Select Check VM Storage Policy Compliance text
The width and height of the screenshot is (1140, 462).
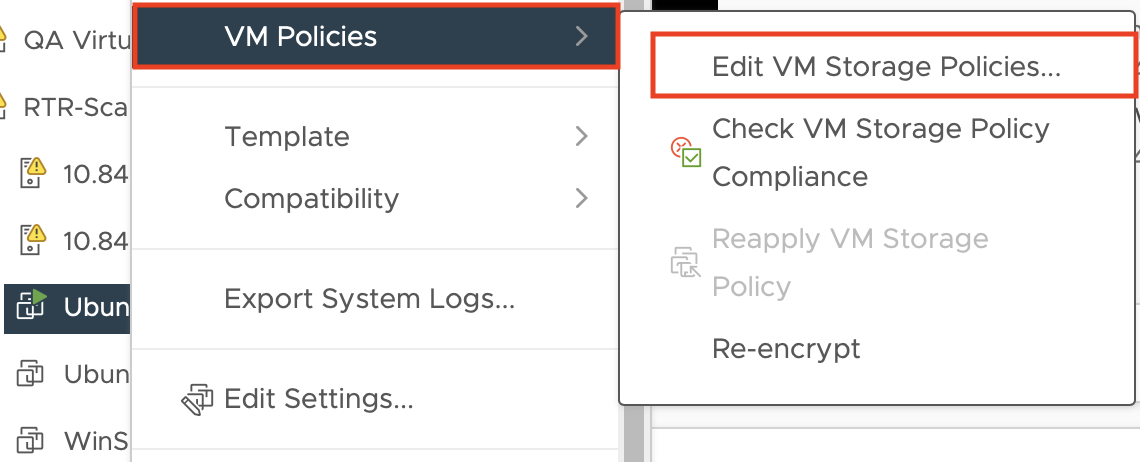coord(880,152)
